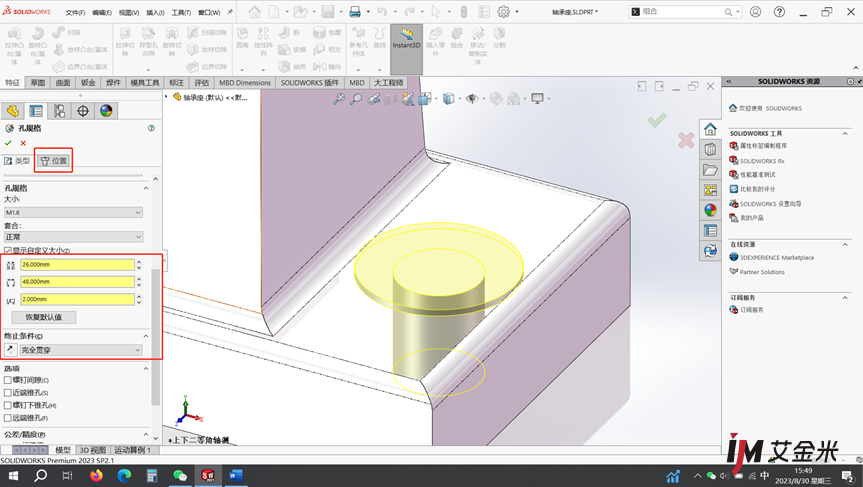Click the 恢复默认值 button
The width and height of the screenshot is (863, 487).
43,317
